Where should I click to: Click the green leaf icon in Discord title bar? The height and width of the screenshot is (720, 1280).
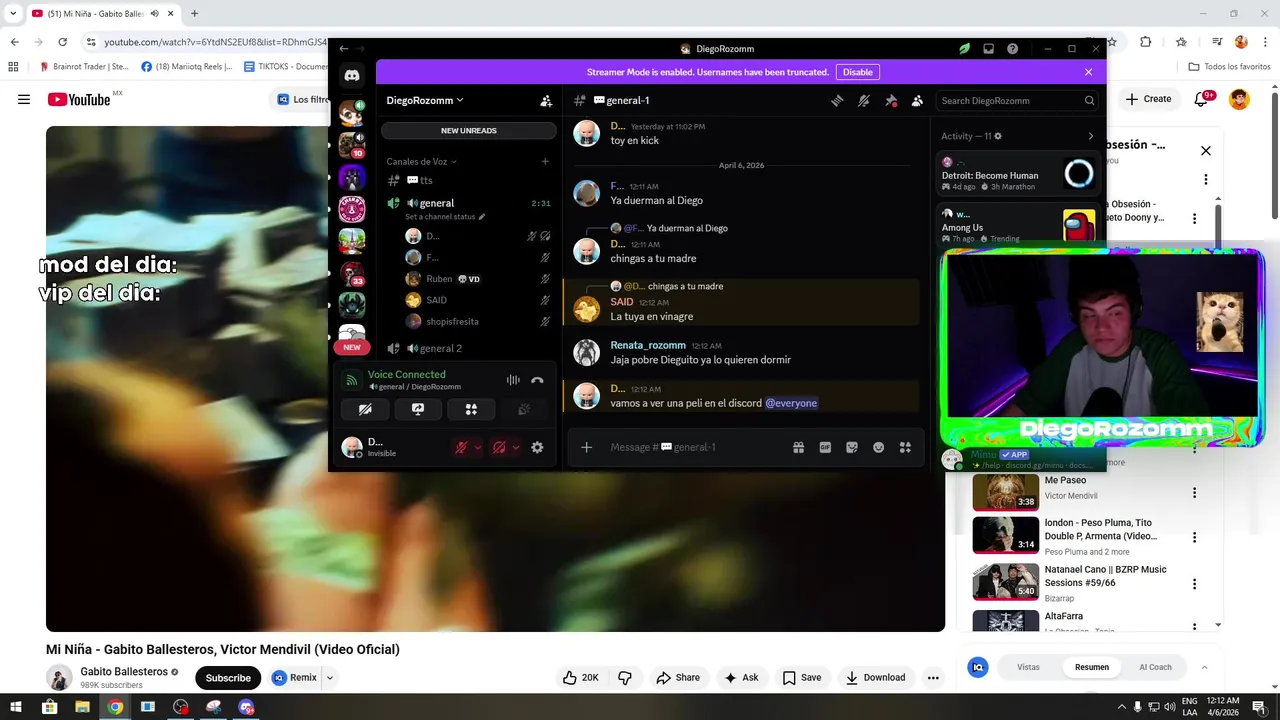pyautogui.click(x=964, y=48)
